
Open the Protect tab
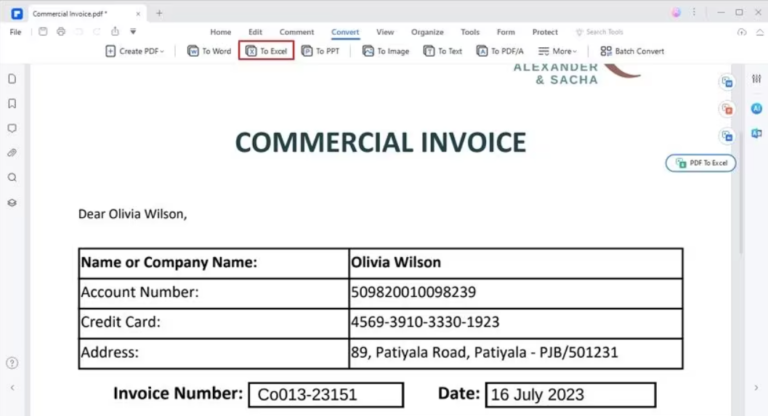point(545,32)
